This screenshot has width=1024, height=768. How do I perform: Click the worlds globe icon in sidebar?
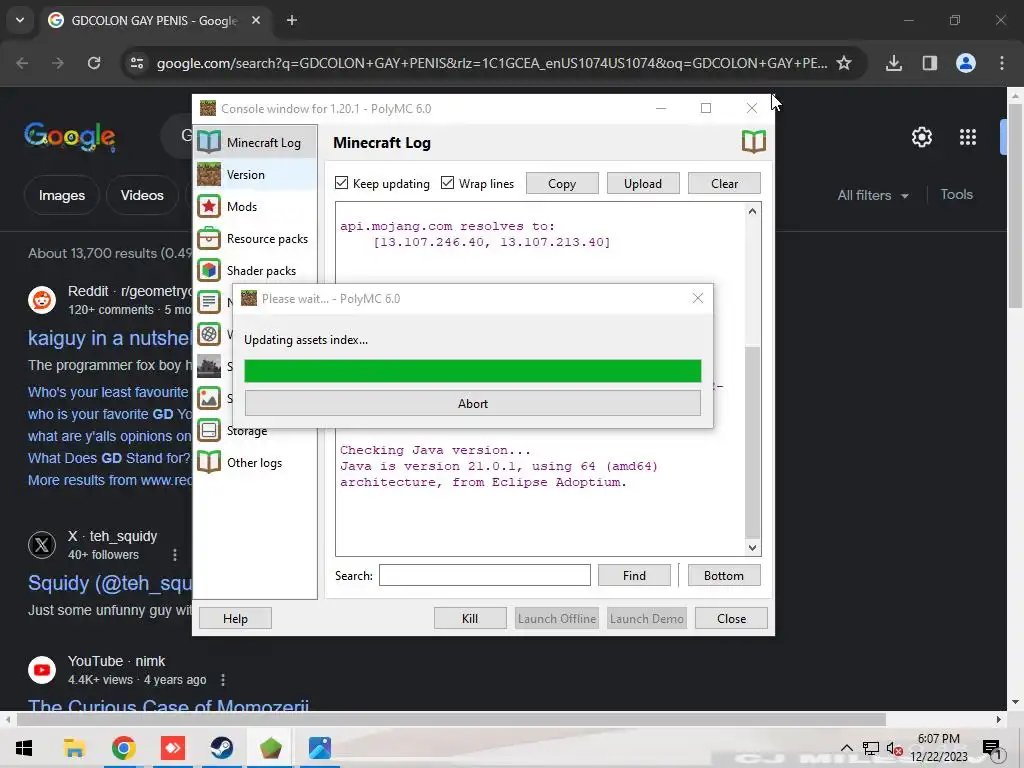[209, 334]
